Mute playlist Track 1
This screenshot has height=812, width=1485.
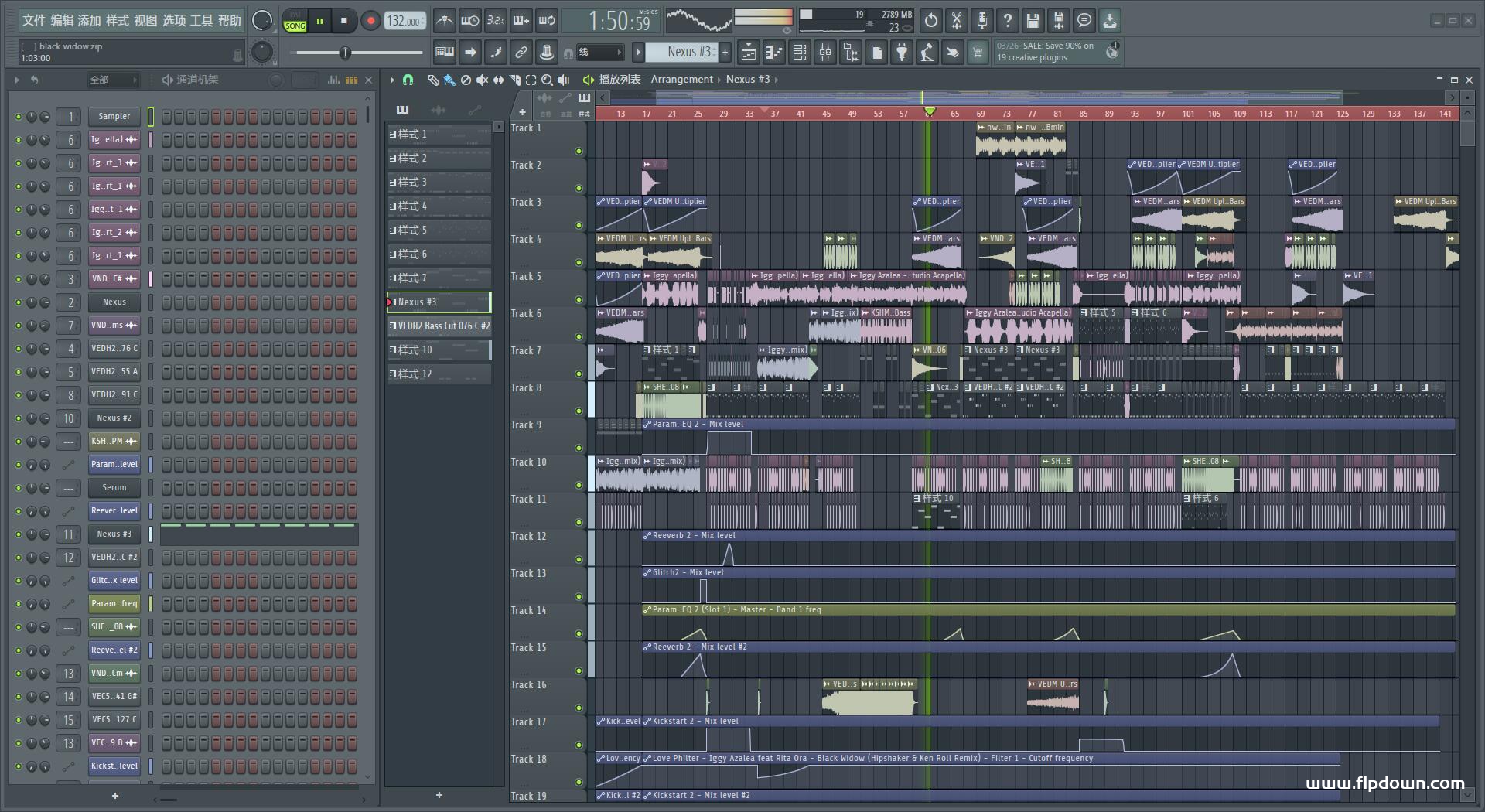tap(579, 151)
